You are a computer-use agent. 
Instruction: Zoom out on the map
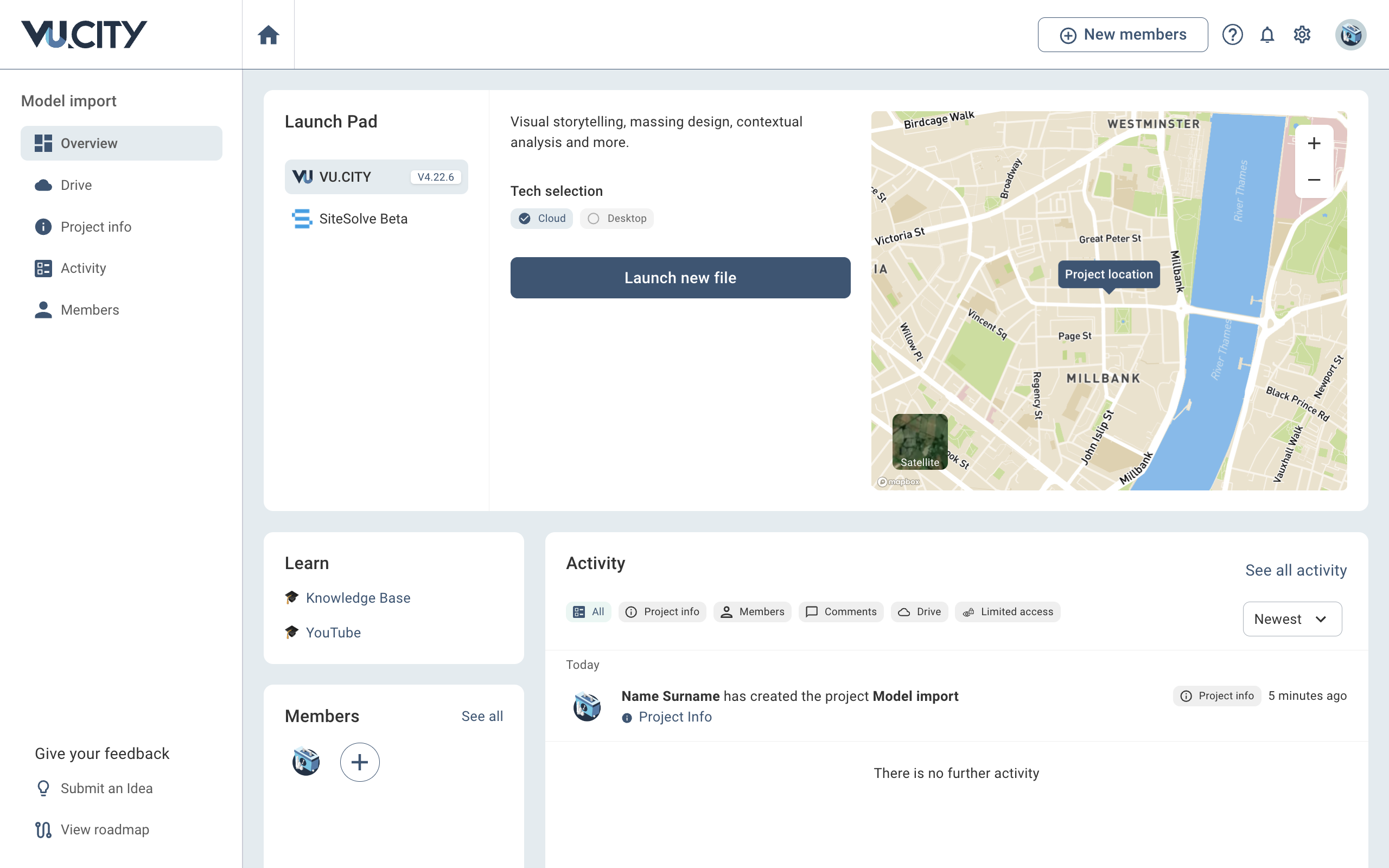click(1313, 180)
